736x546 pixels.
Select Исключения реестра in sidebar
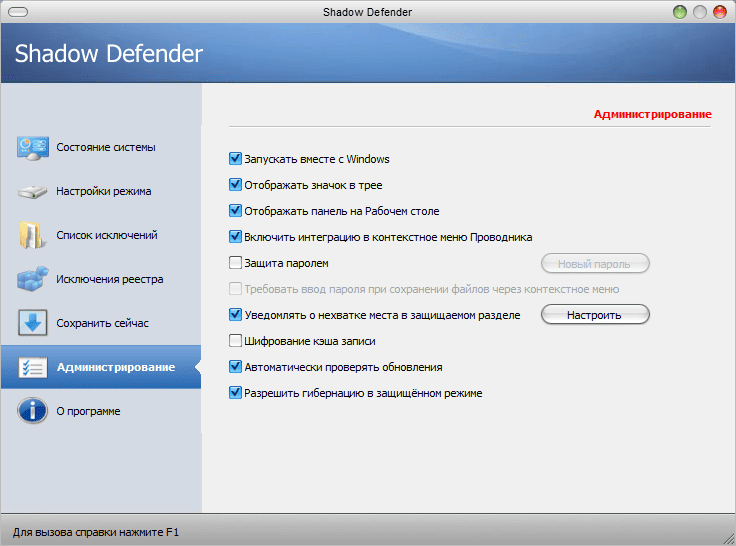point(101,279)
